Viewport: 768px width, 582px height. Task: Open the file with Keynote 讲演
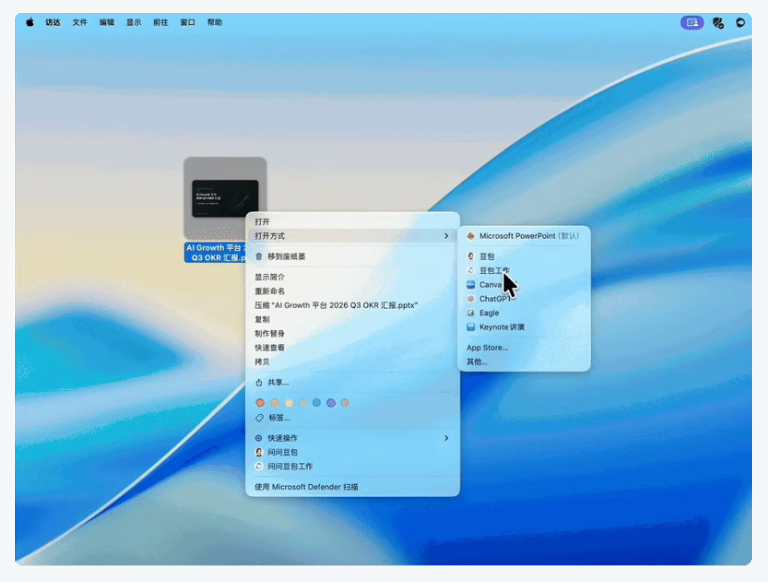[x=524, y=327]
